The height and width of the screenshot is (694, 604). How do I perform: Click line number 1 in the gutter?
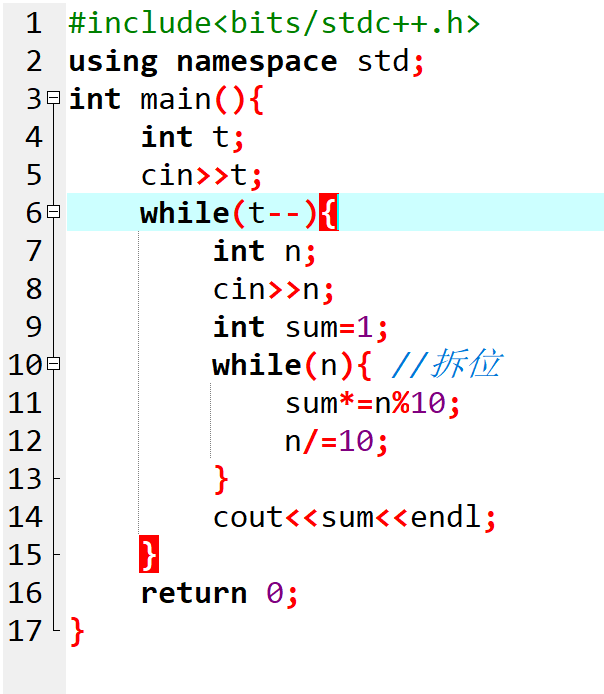pyautogui.click(x=34, y=23)
